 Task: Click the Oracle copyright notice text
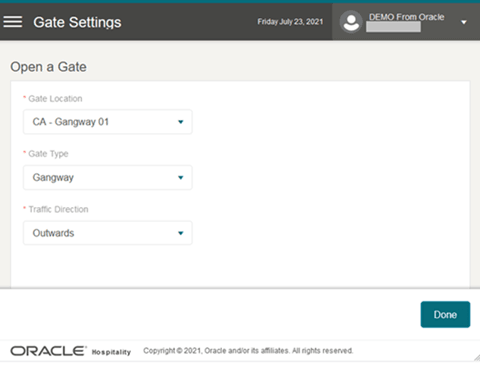248,351
